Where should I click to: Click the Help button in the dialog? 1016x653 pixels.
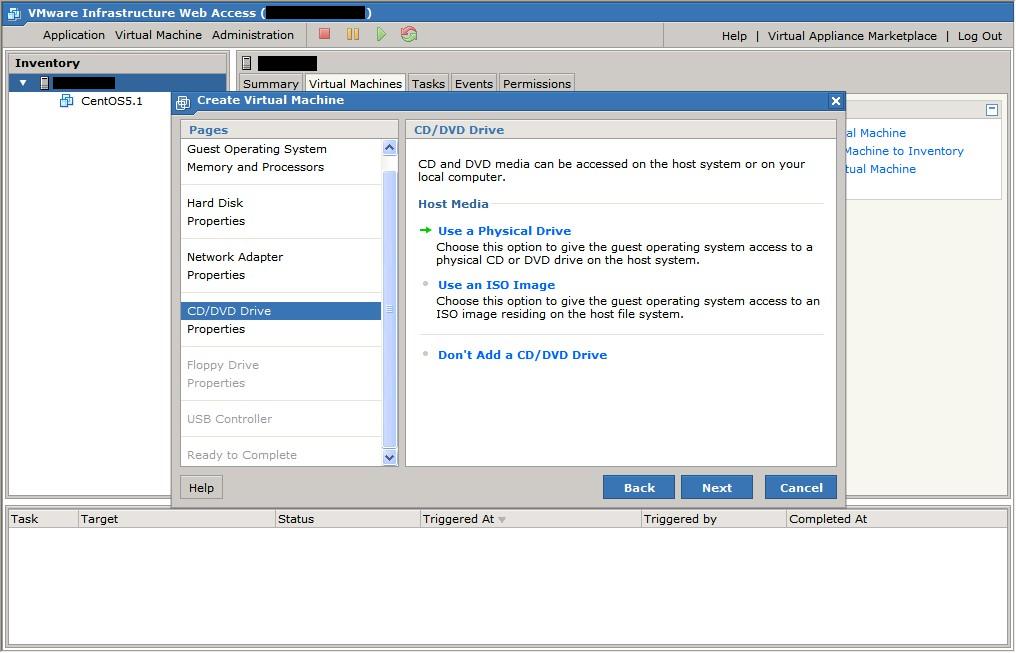click(x=202, y=488)
